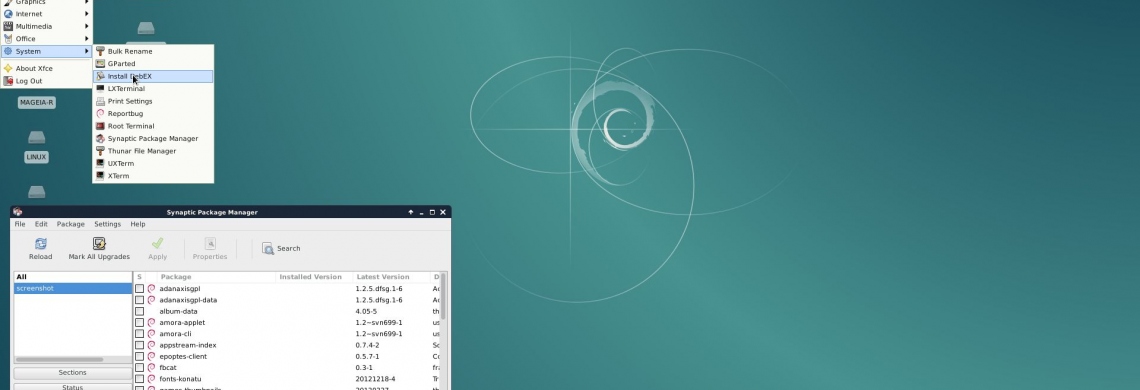1140x390 pixels.
Task: Tick the fbcat package status checkbox
Action: pyautogui.click(x=140, y=367)
